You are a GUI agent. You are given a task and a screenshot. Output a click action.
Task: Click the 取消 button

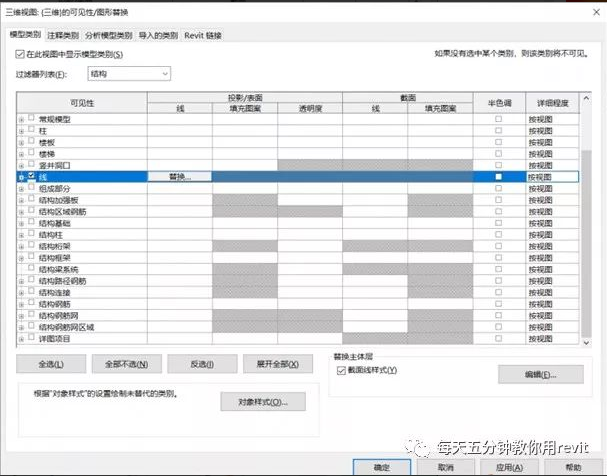(x=446, y=467)
